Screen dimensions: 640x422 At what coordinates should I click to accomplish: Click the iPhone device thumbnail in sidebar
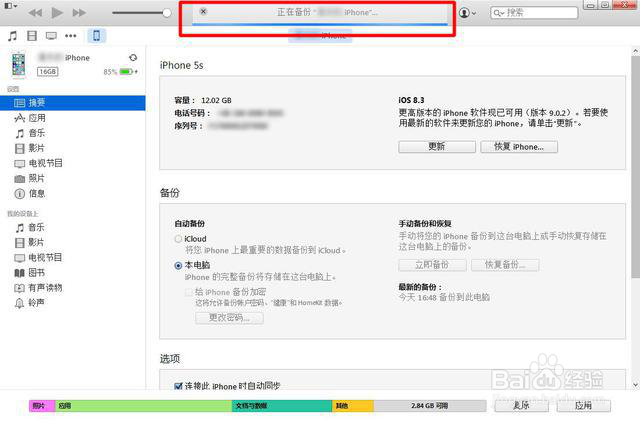point(18,64)
